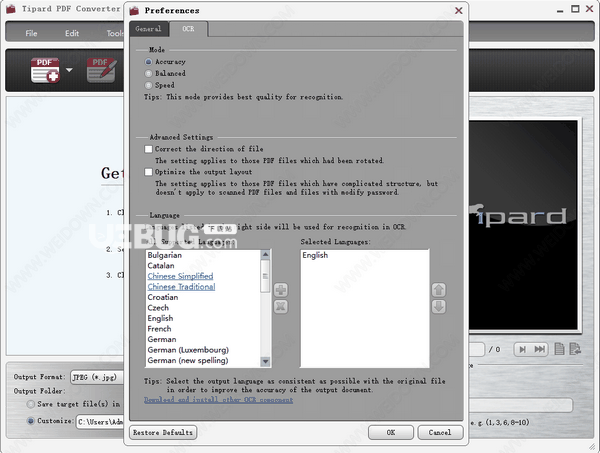Select the Speed mode radio button
The image size is (600, 453).
coord(148,85)
